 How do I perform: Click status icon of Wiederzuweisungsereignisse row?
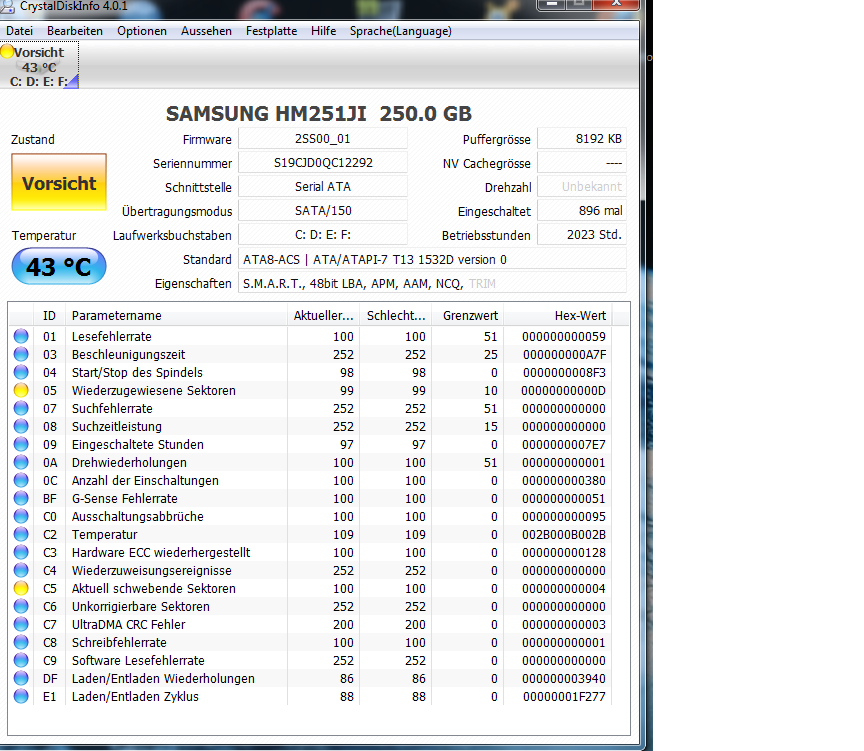(21, 570)
